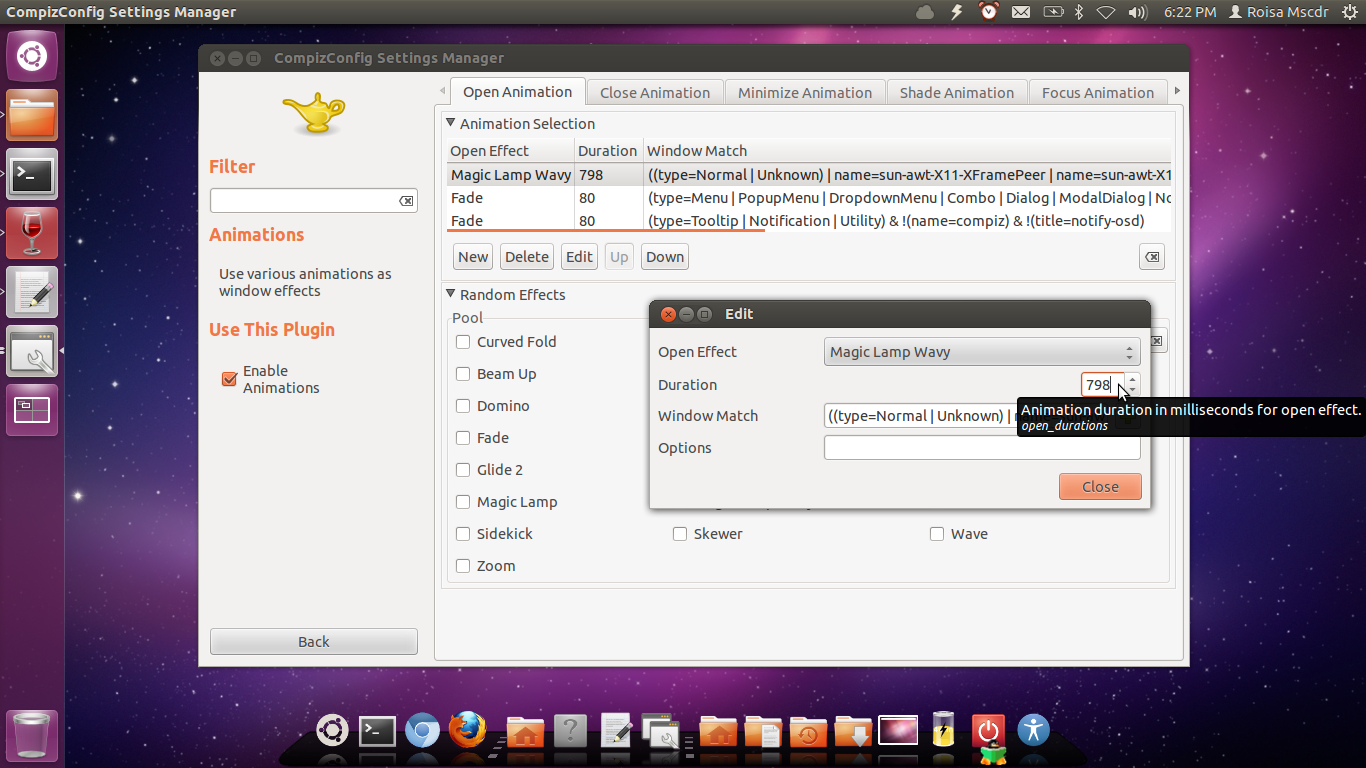Open the Documents folder in the bottom dock
The height and width of the screenshot is (768, 1366).
point(763,732)
